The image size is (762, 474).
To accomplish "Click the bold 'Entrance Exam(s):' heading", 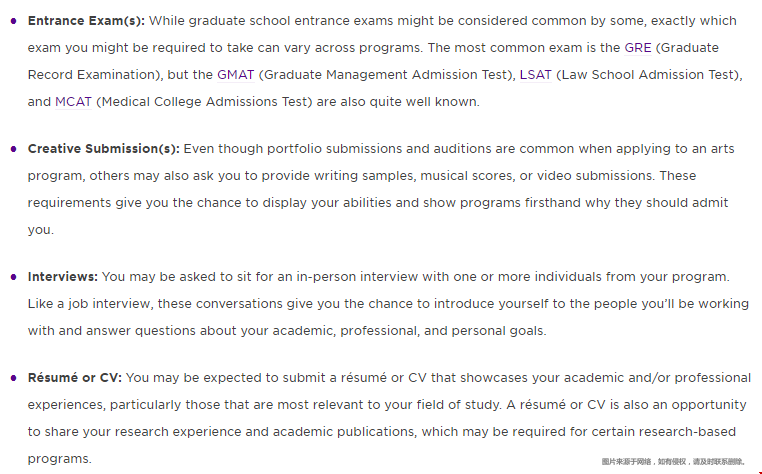I will (x=87, y=20).
